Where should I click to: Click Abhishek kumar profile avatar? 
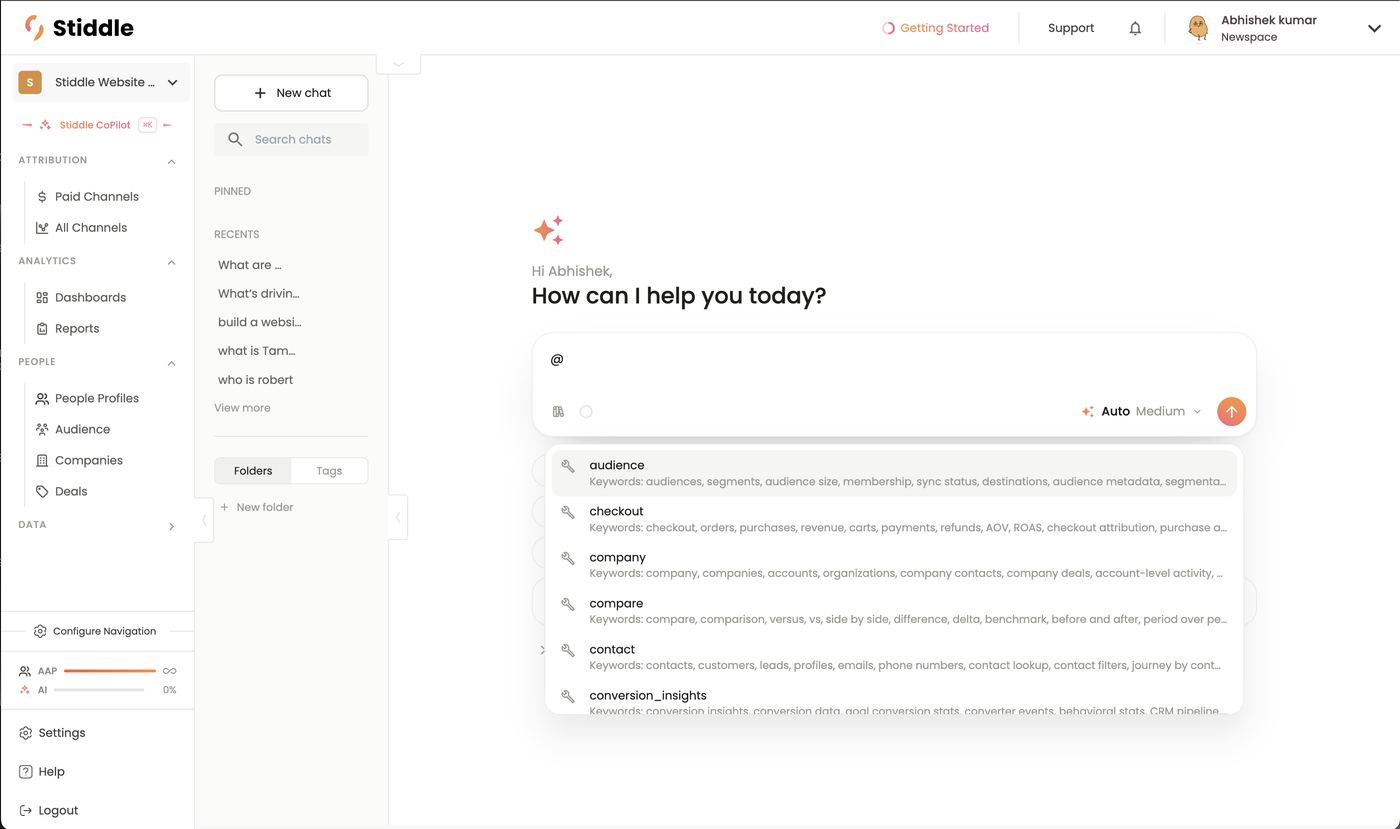[x=1197, y=28]
